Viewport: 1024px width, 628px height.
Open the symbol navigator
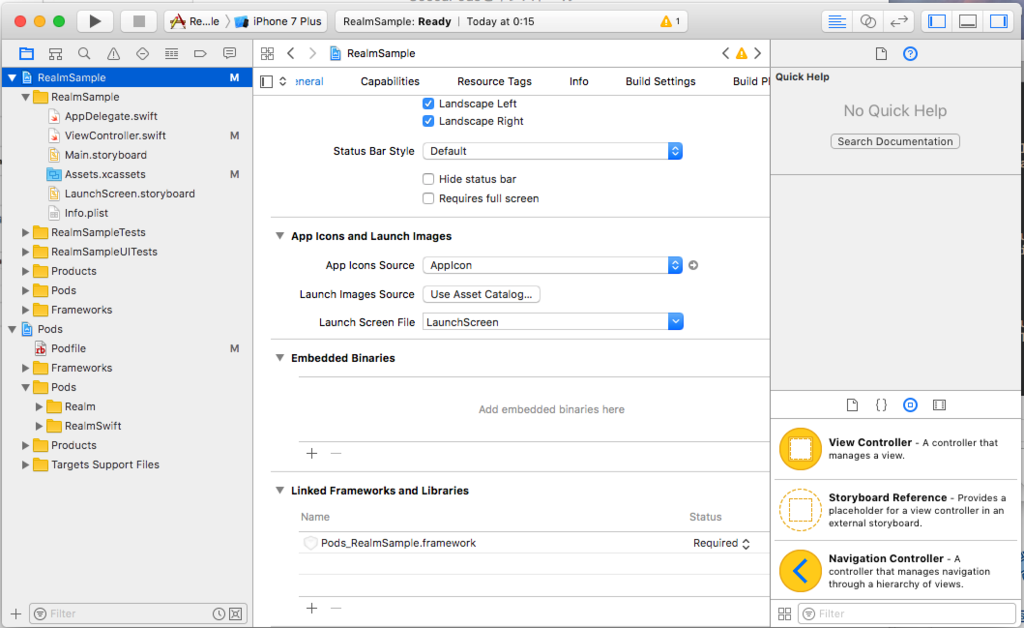pyautogui.click(x=56, y=54)
